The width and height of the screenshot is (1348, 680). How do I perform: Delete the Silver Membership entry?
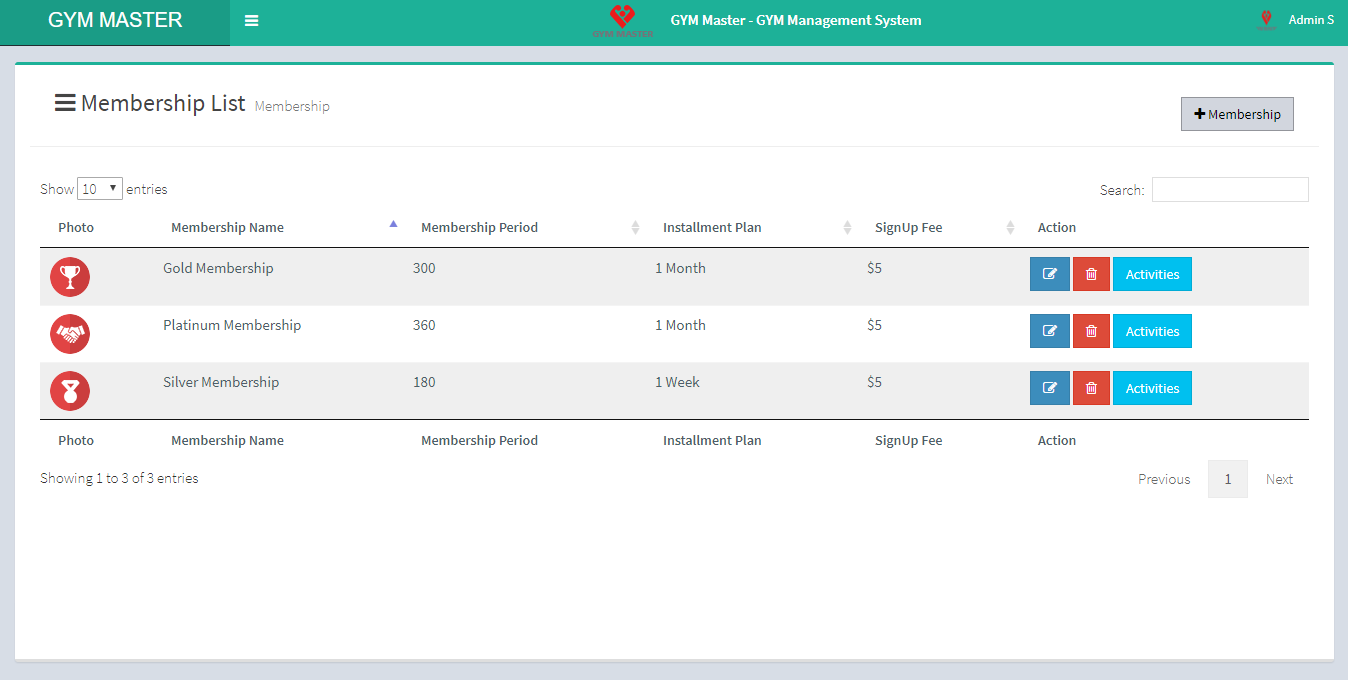(1091, 388)
